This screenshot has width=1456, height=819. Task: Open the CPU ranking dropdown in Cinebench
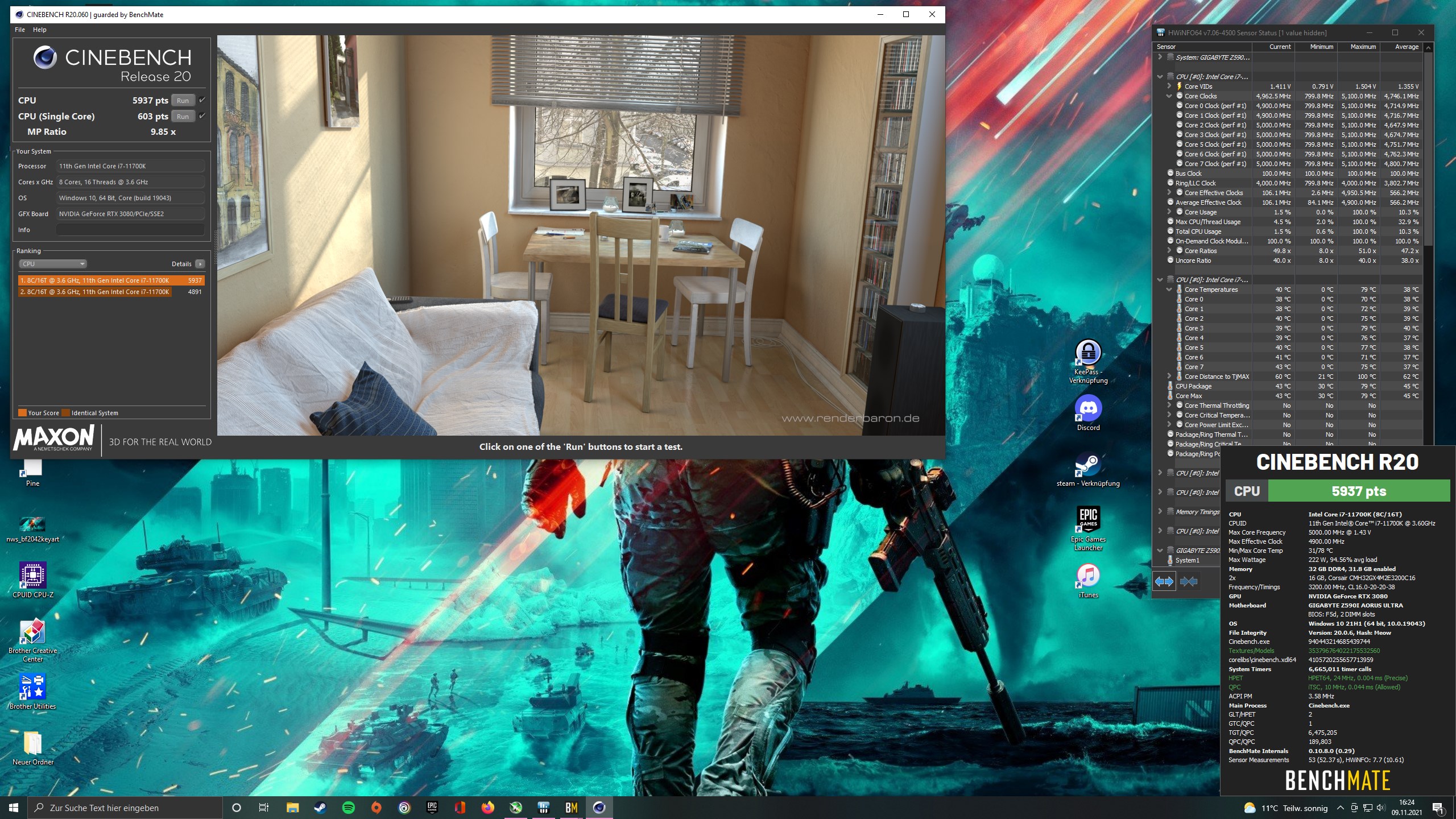pyautogui.click(x=53, y=264)
